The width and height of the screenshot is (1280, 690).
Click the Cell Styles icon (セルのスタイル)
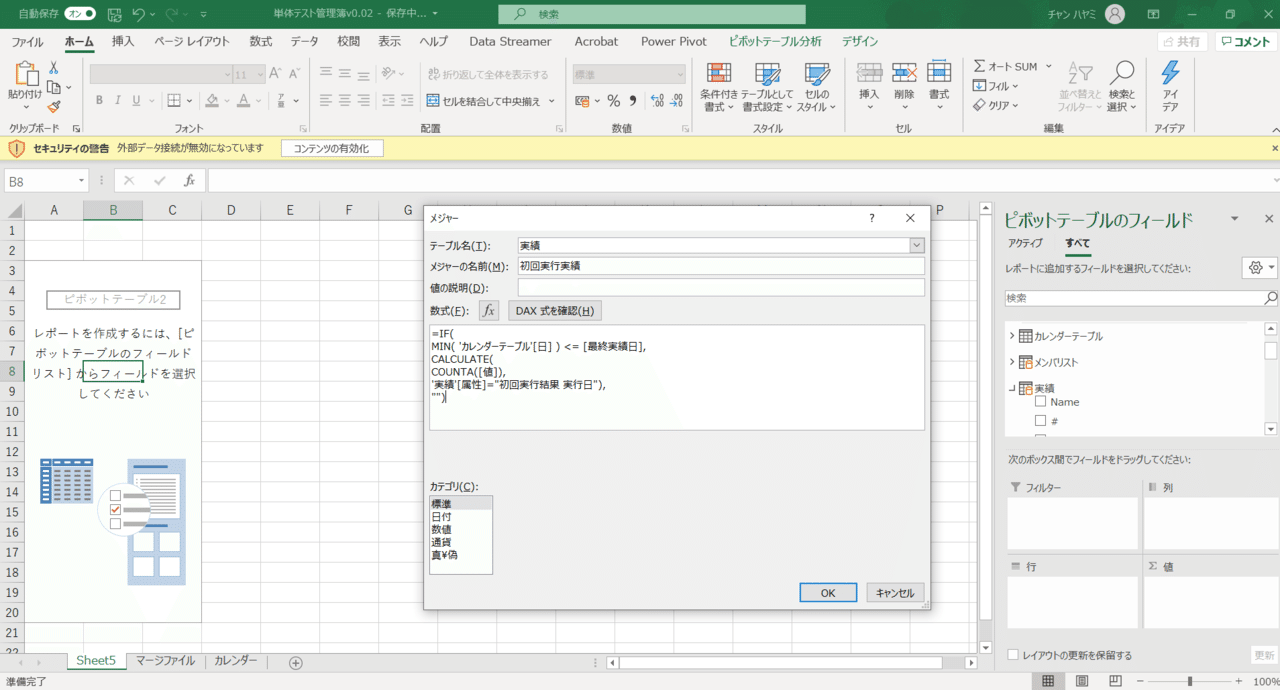(x=817, y=73)
